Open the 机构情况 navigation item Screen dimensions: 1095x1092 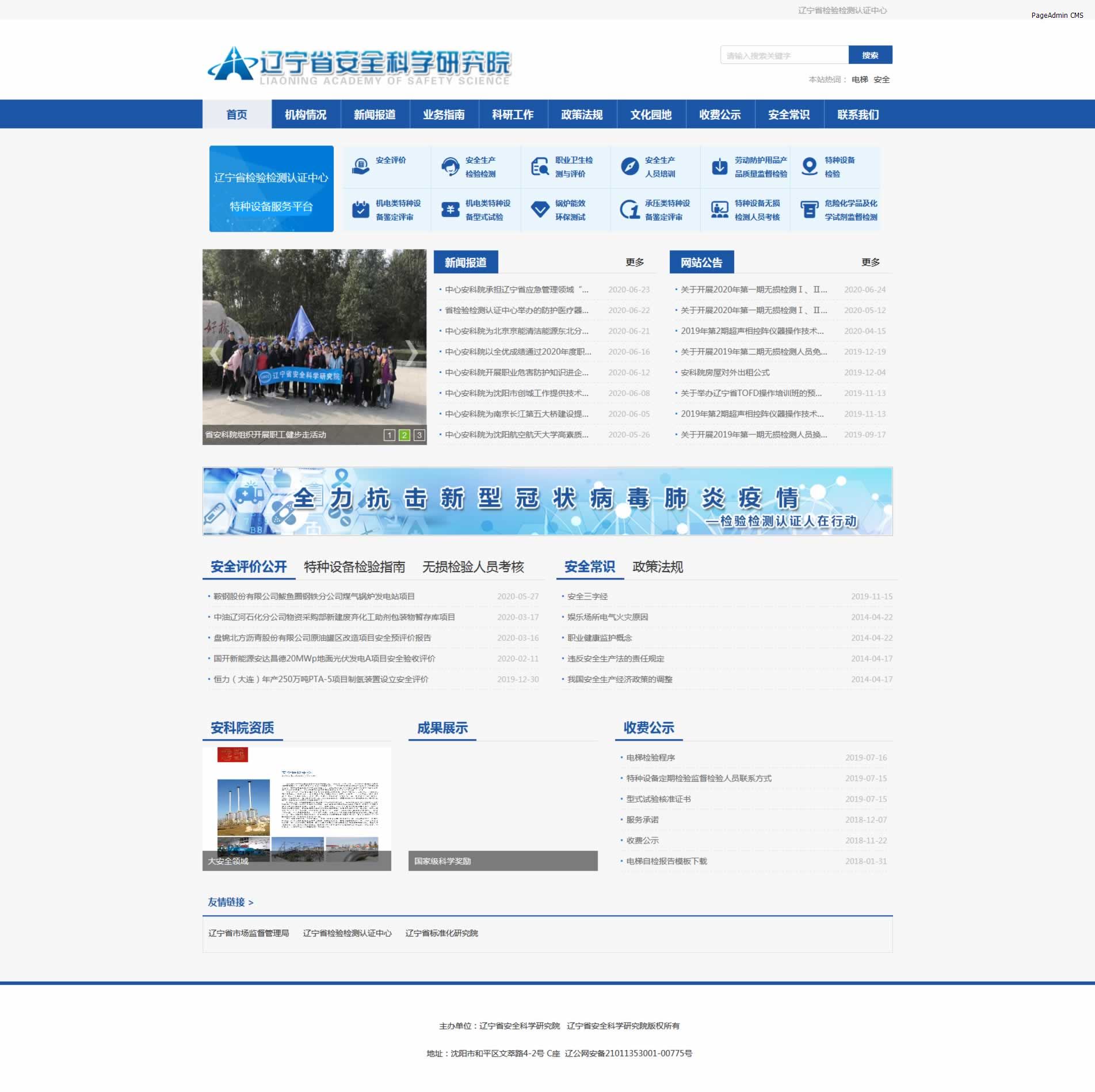pos(306,115)
